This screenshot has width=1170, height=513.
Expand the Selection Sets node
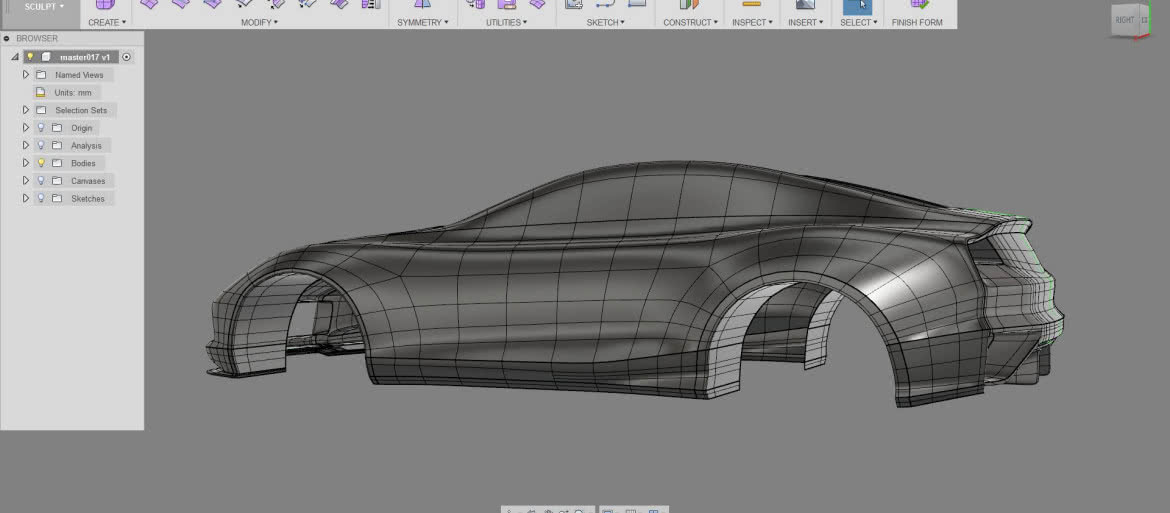pos(25,110)
